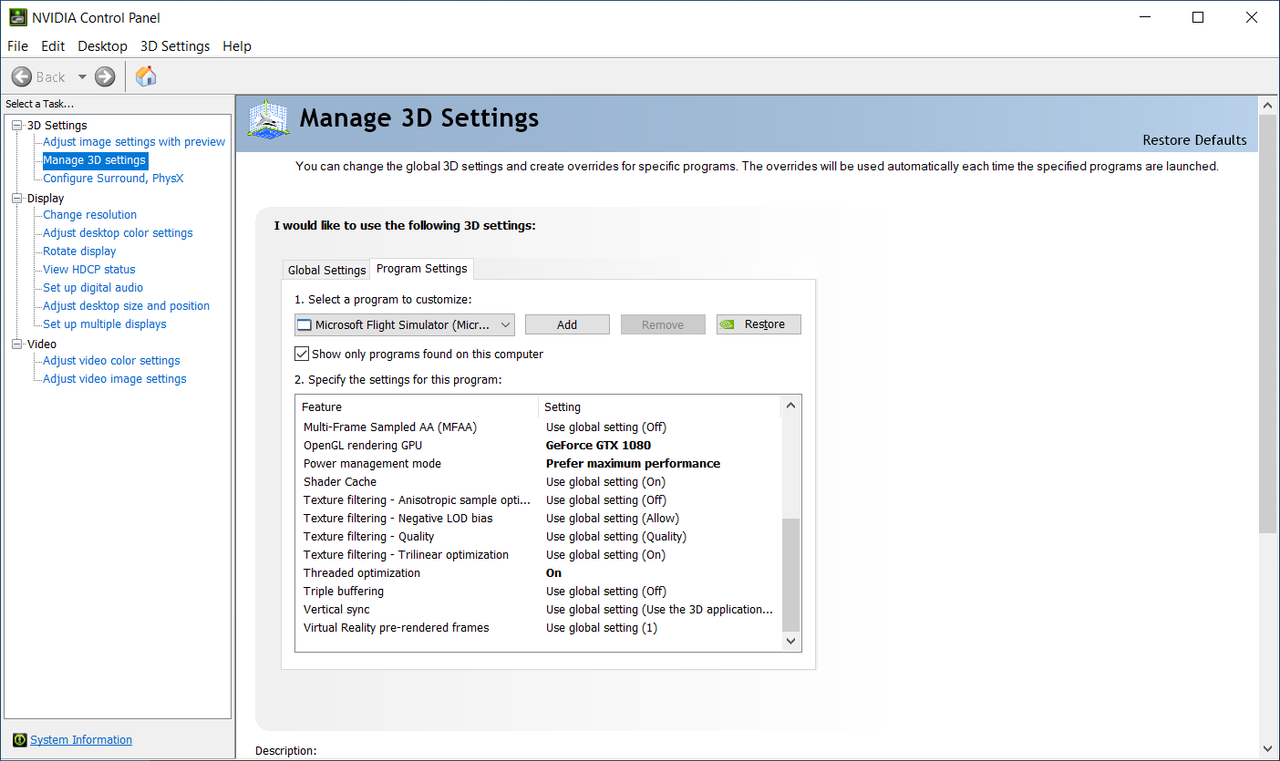1280x761 pixels.
Task: Toggle Show only programs found checkbox
Action: click(301, 354)
